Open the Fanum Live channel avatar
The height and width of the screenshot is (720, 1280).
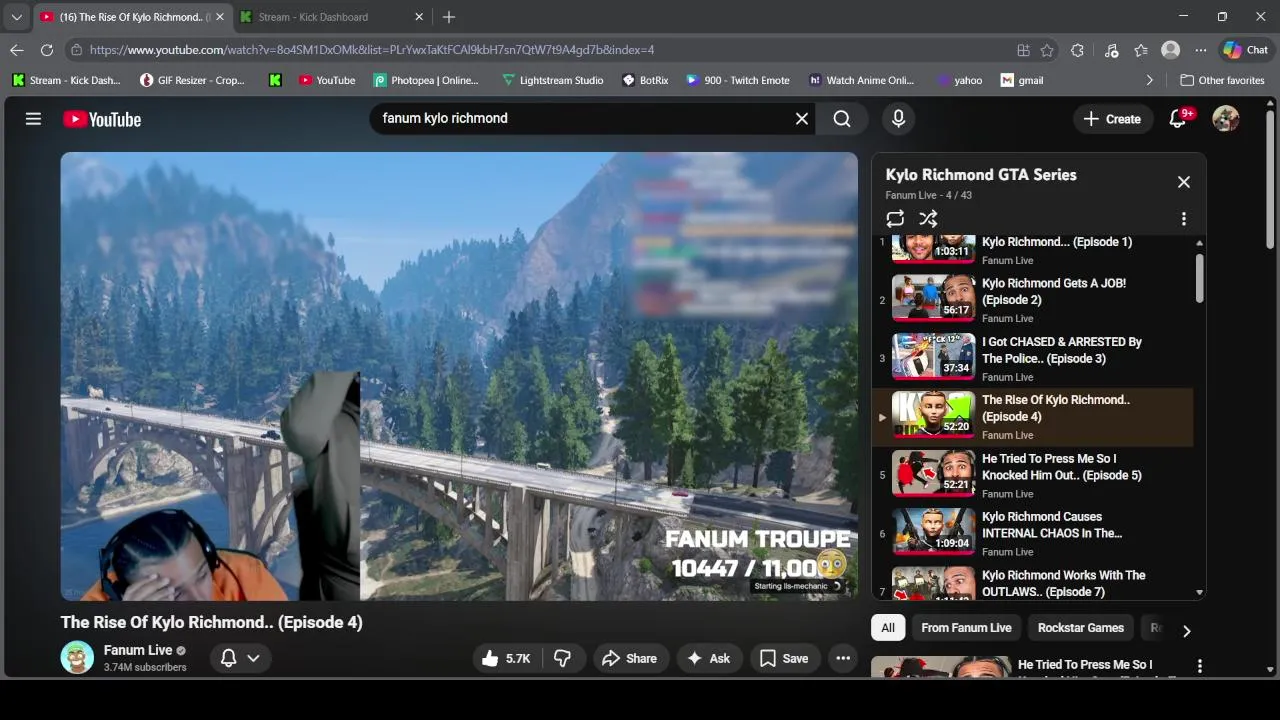pyautogui.click(x=77, y=657)
